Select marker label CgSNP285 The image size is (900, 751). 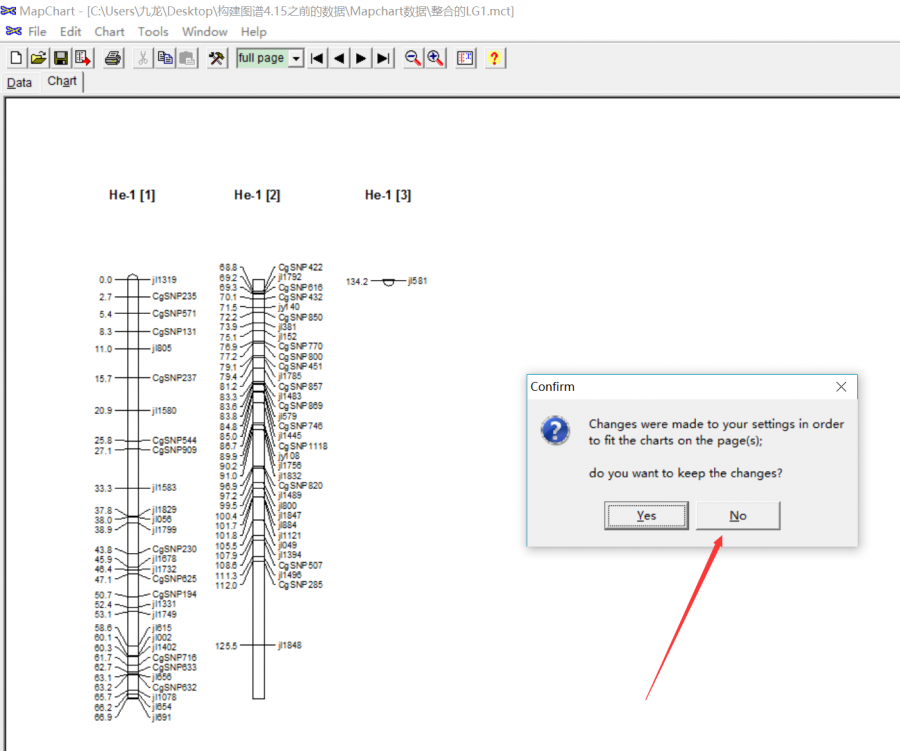[x=301, y=585]
